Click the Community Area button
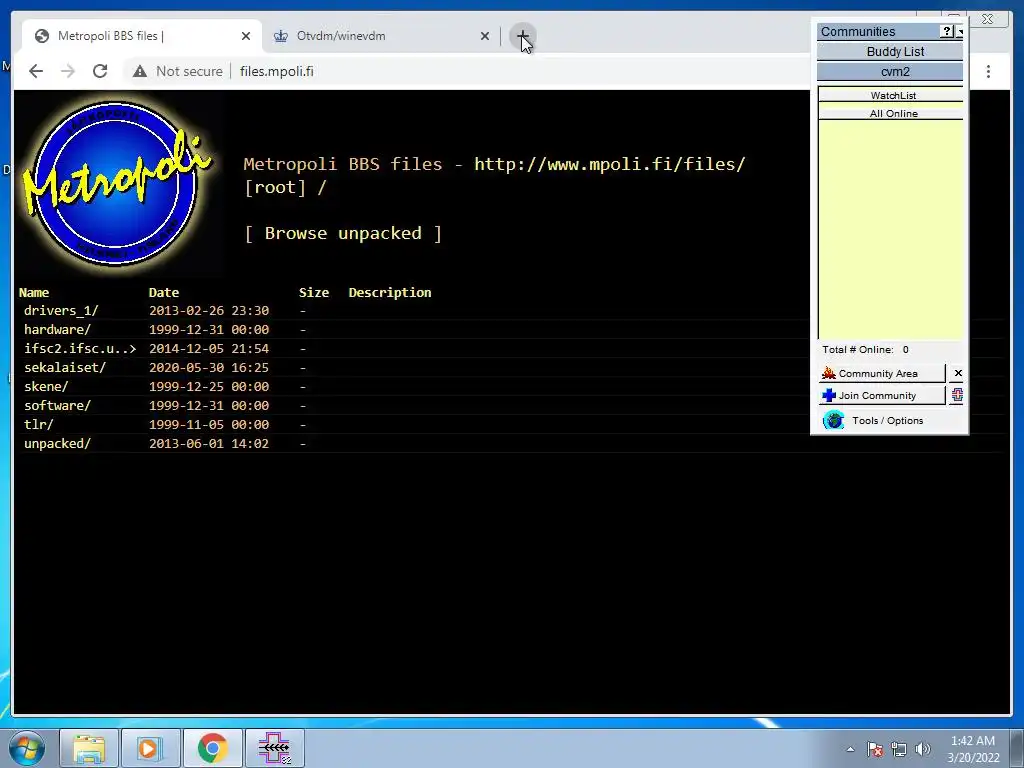This screenshot has width=1024, height=768. (x=882, y=374)
